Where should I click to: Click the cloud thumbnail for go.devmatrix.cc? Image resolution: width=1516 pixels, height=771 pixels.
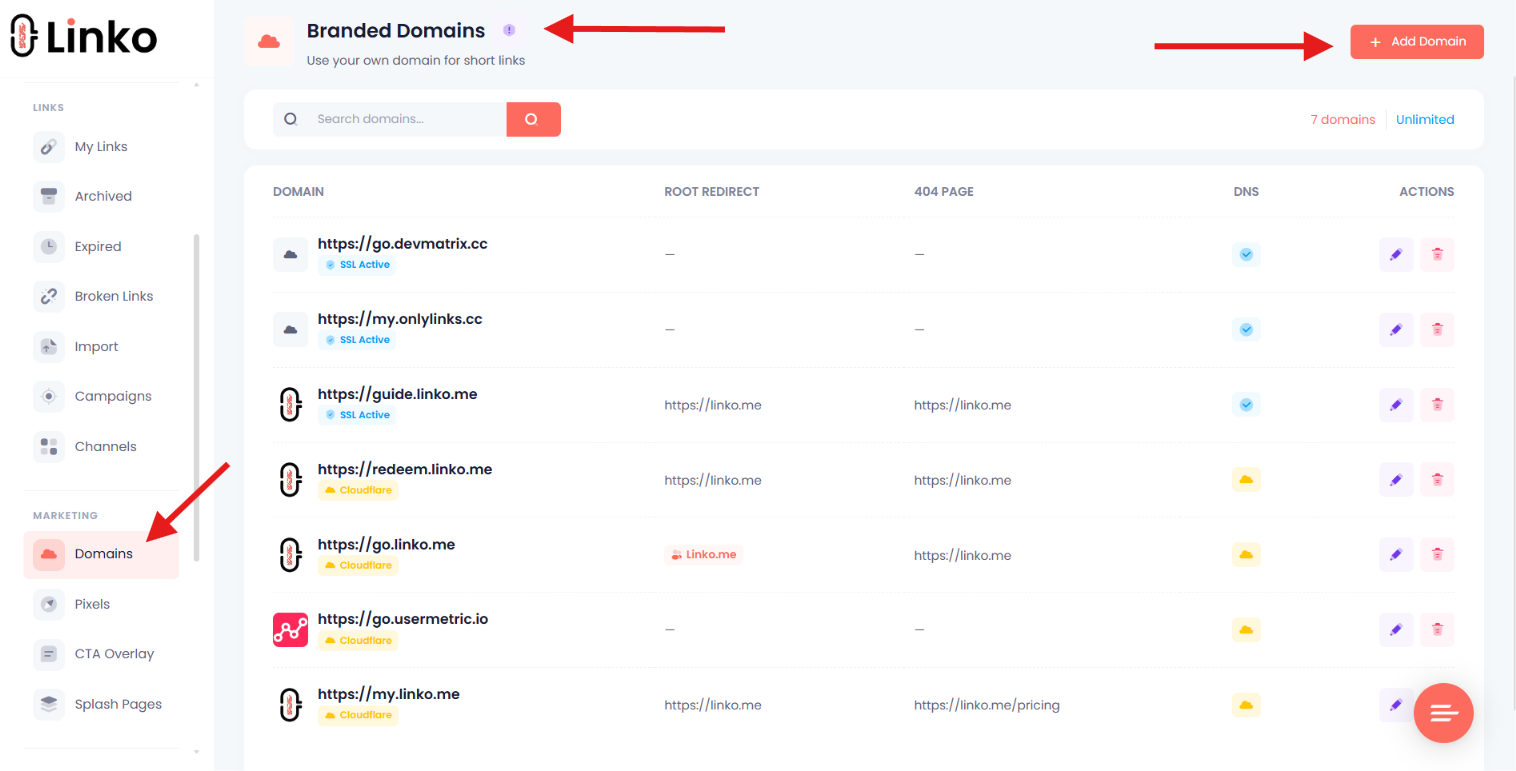(x=290, y=255)
